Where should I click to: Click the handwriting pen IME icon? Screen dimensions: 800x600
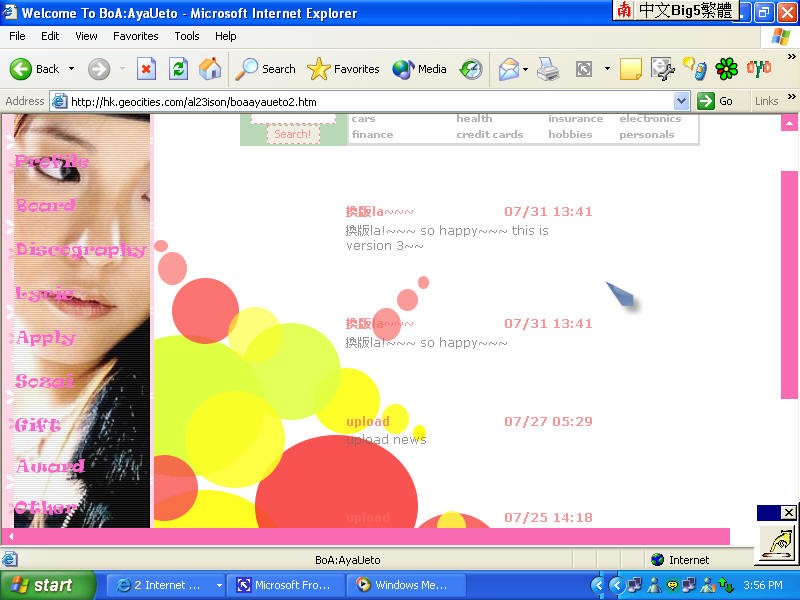777,543
